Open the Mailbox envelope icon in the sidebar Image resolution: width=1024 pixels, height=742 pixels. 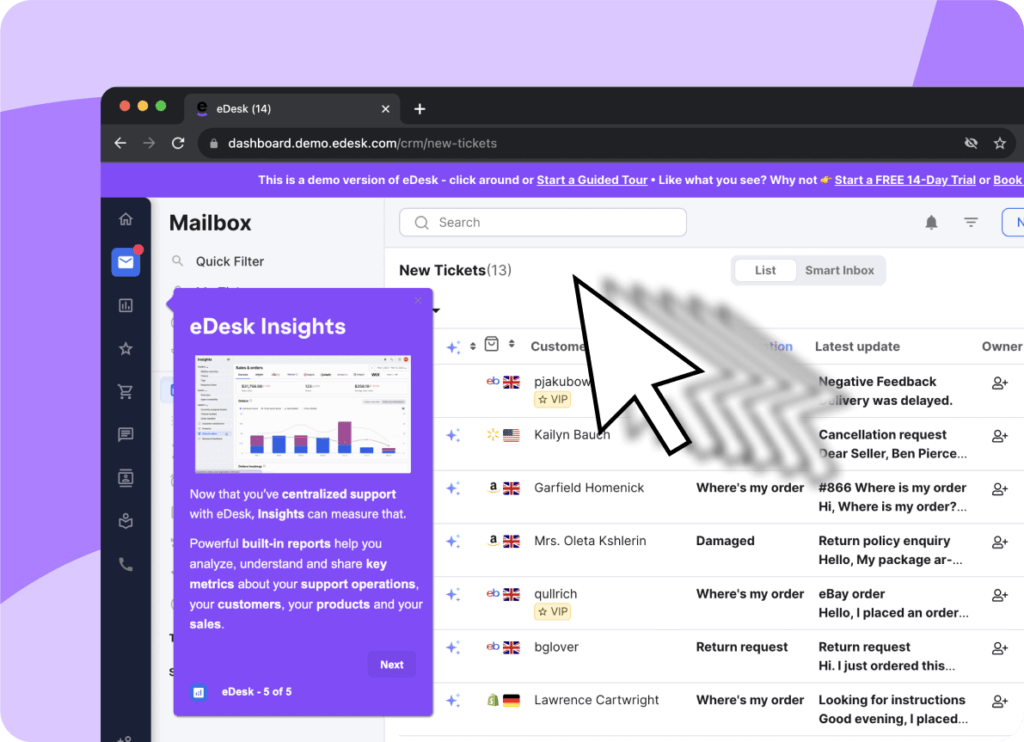click(126, 263)
